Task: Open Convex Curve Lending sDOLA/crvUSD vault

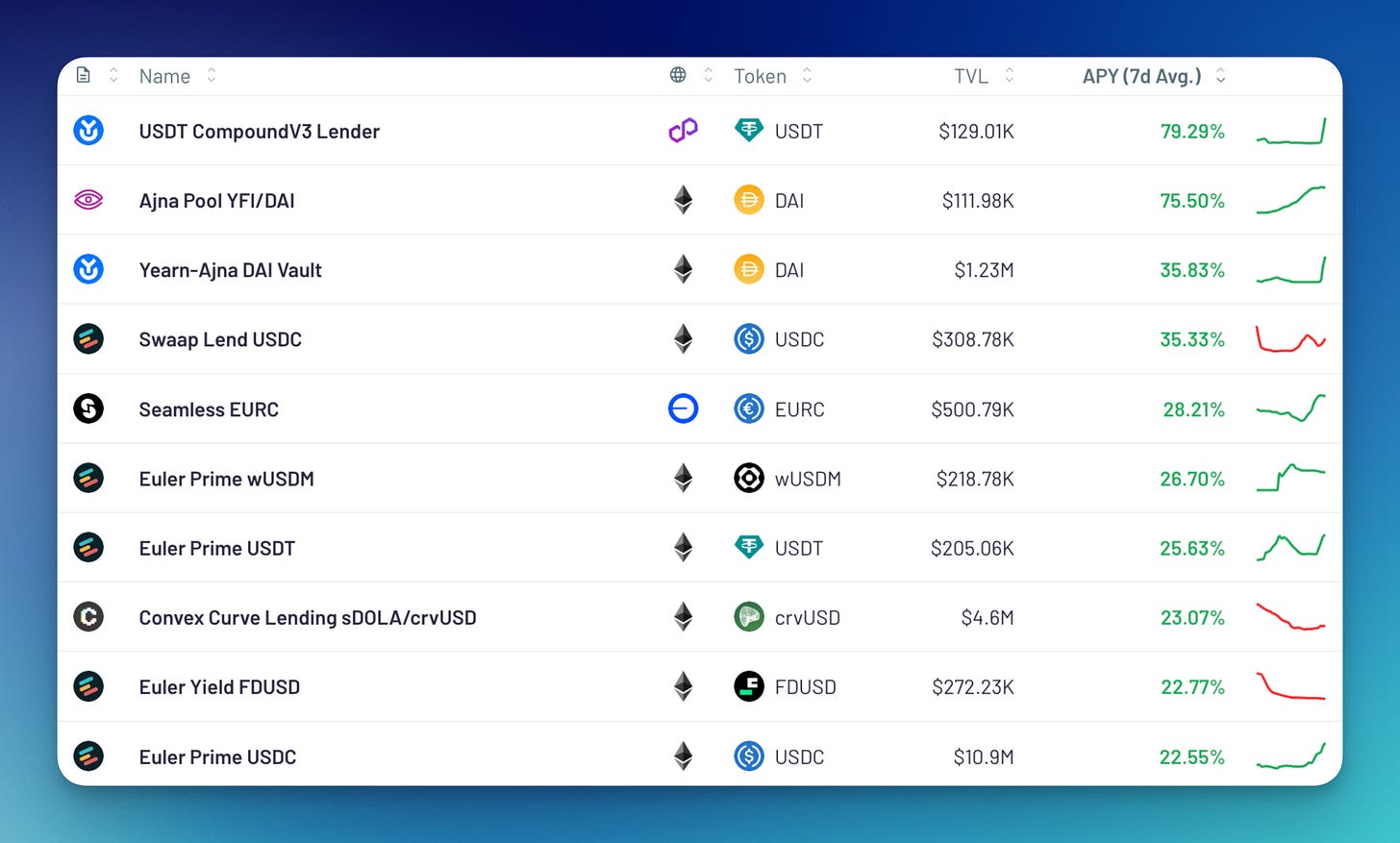Action: [308, 617]
